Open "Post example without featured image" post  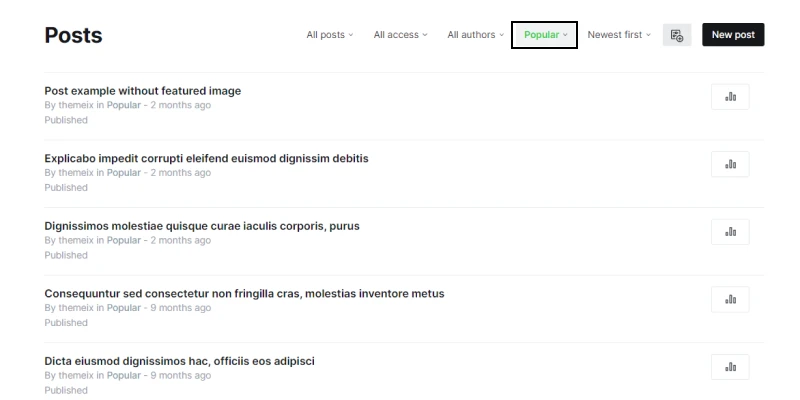click(x=143, y=91)
